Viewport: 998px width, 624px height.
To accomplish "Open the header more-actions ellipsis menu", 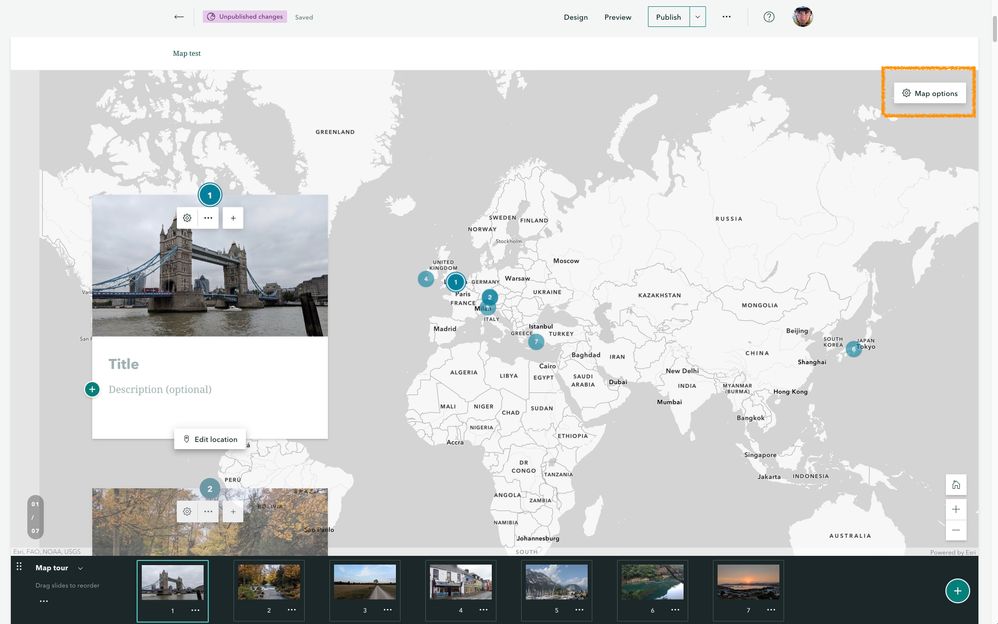I will [726, 17].
